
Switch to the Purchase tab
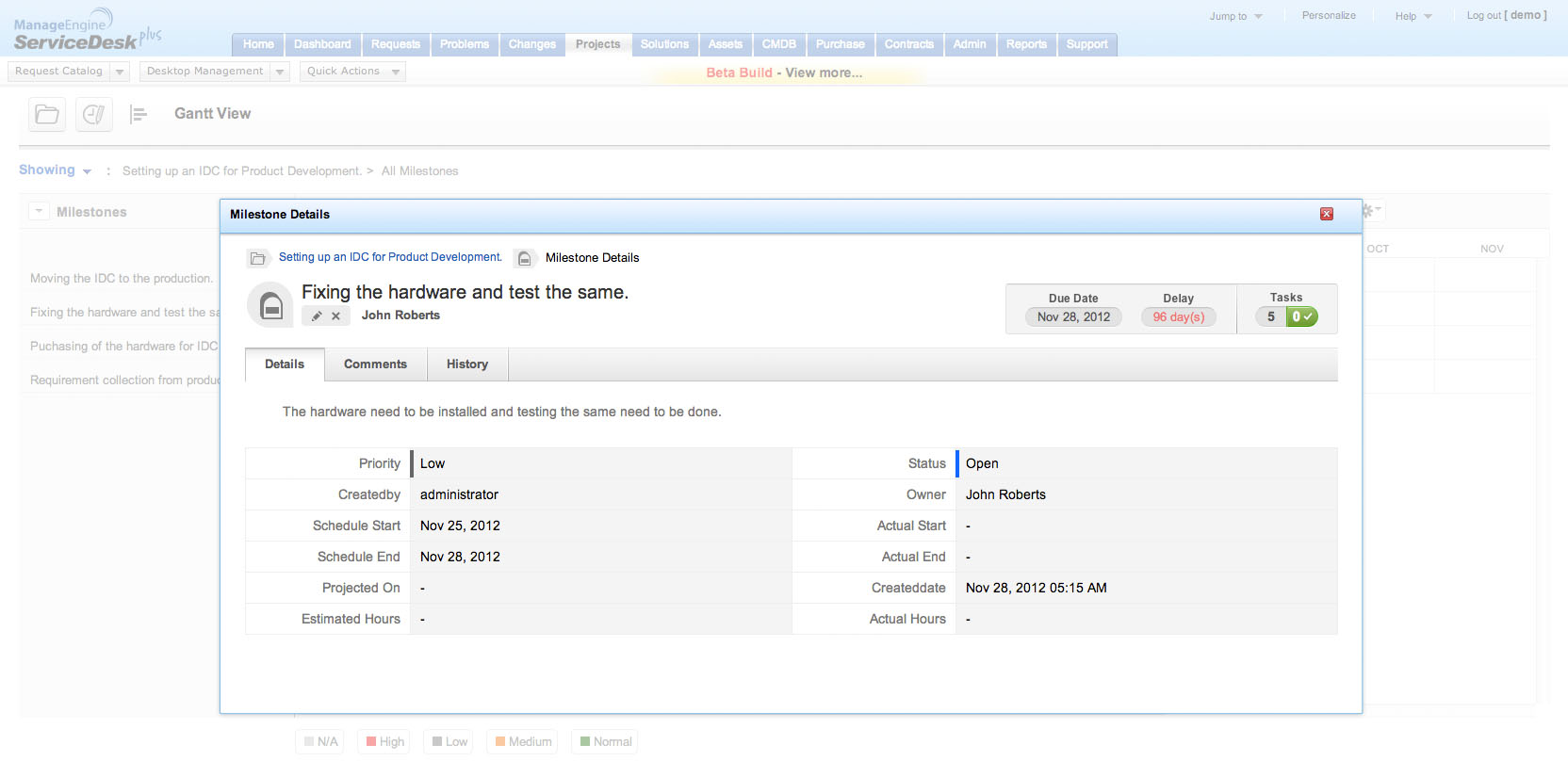point(841,44)
